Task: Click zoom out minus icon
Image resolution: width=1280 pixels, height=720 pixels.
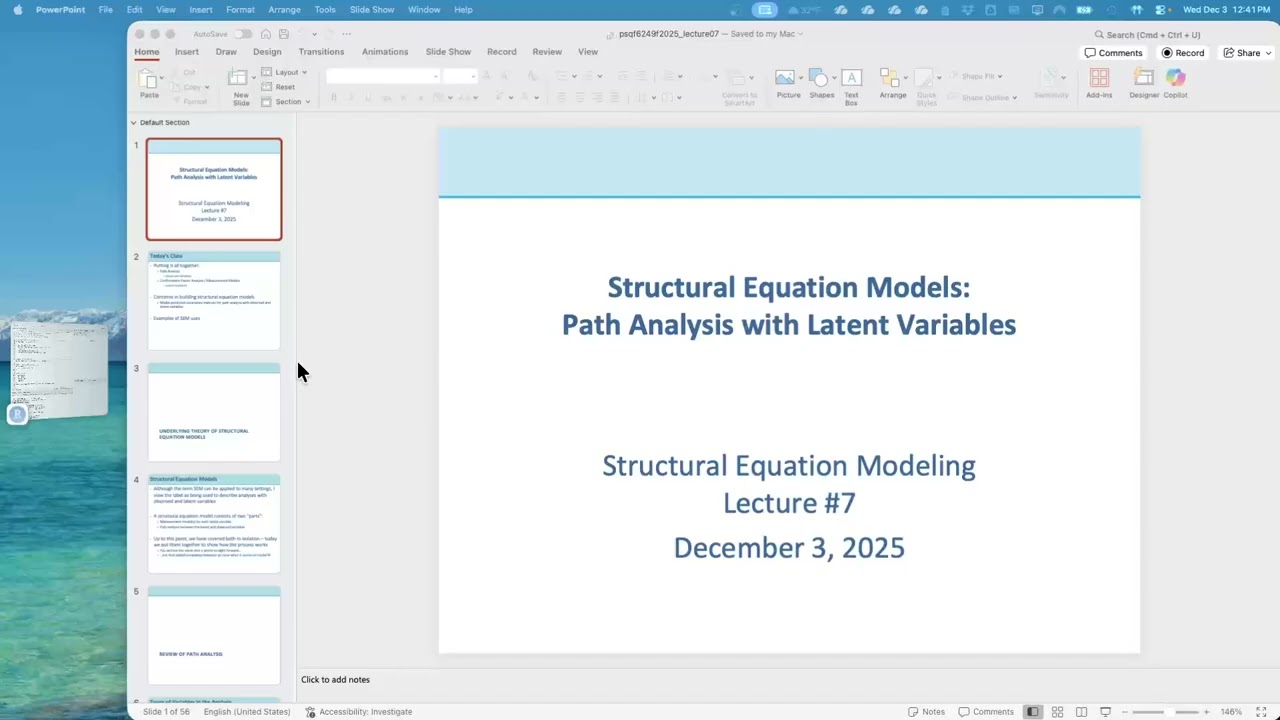Action: [1125, 712]
